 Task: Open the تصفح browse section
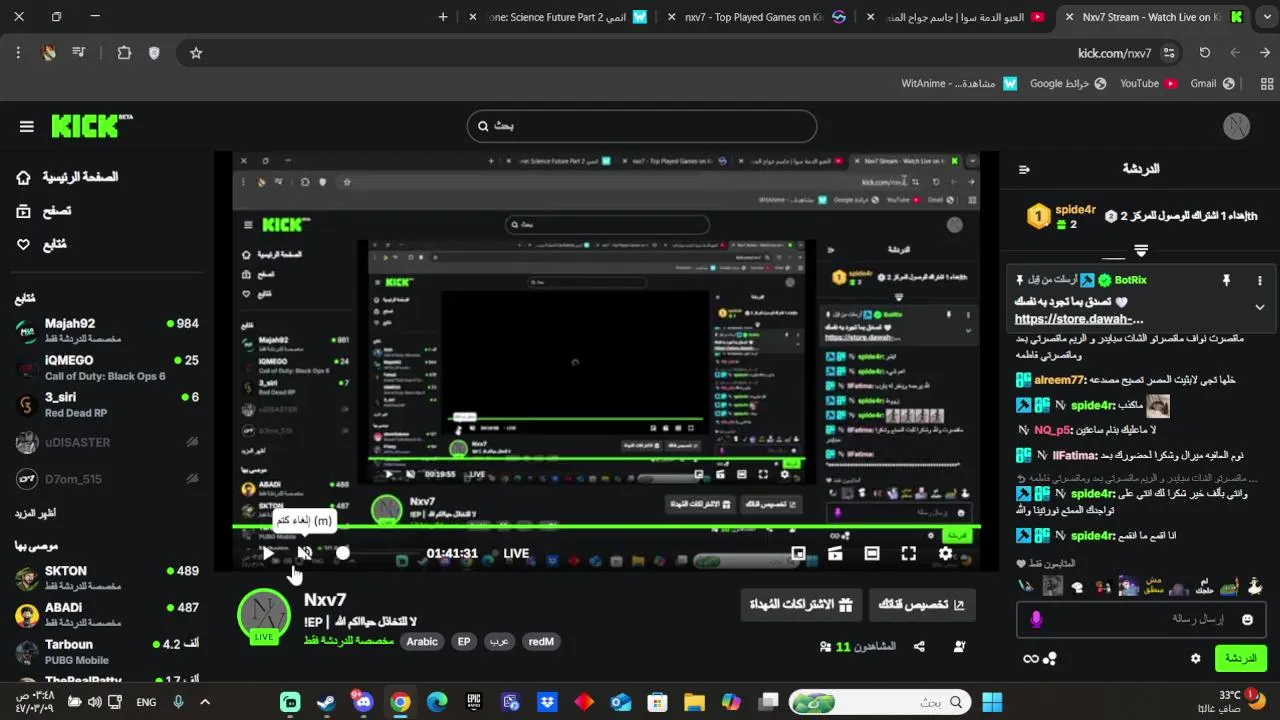coord(44,211)
